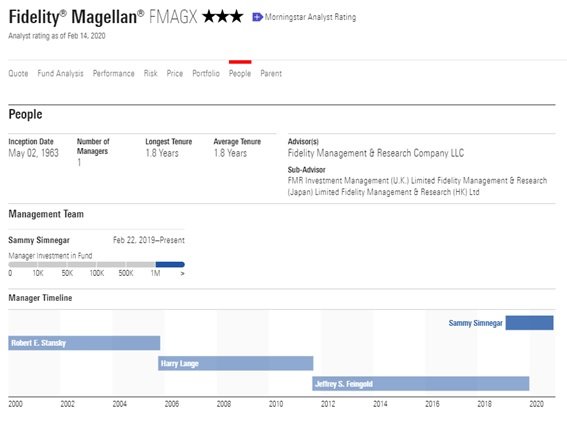The width and height of the screenshot is (567, 422).
Task: Click the '100K' investment scale label
Action: tap(97, 273)
